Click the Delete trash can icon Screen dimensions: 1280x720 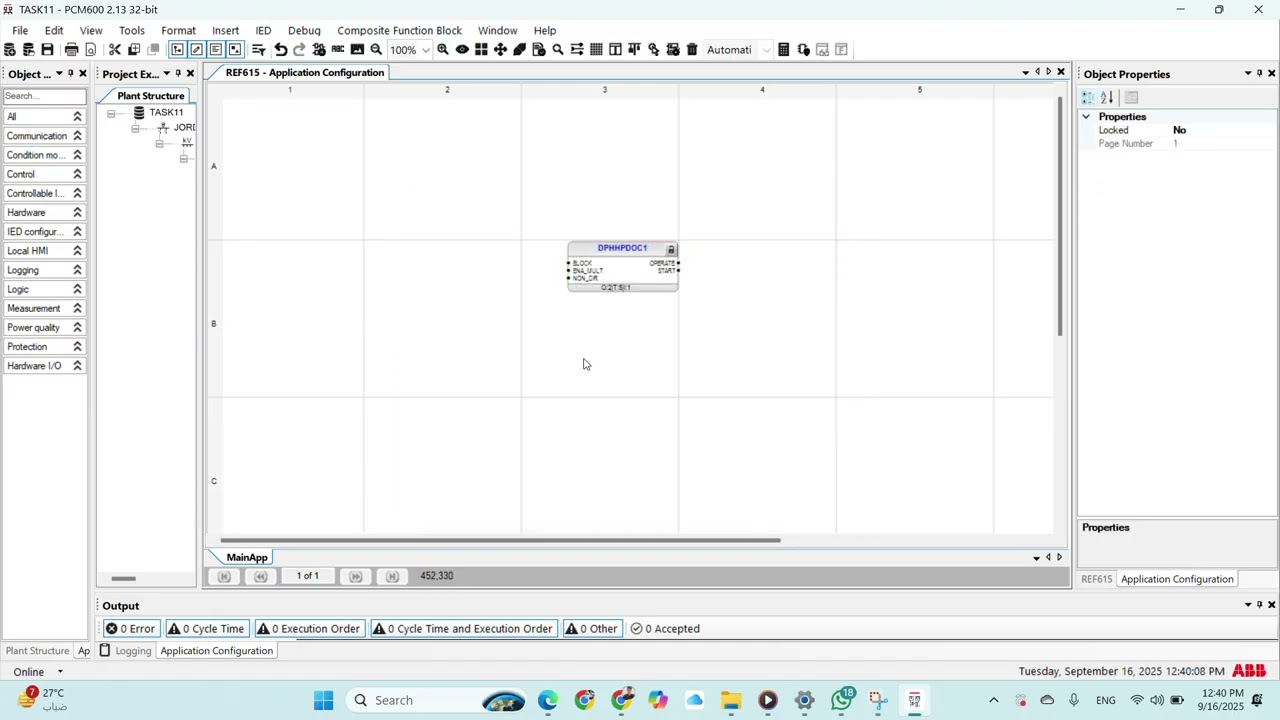click(692, 50)
